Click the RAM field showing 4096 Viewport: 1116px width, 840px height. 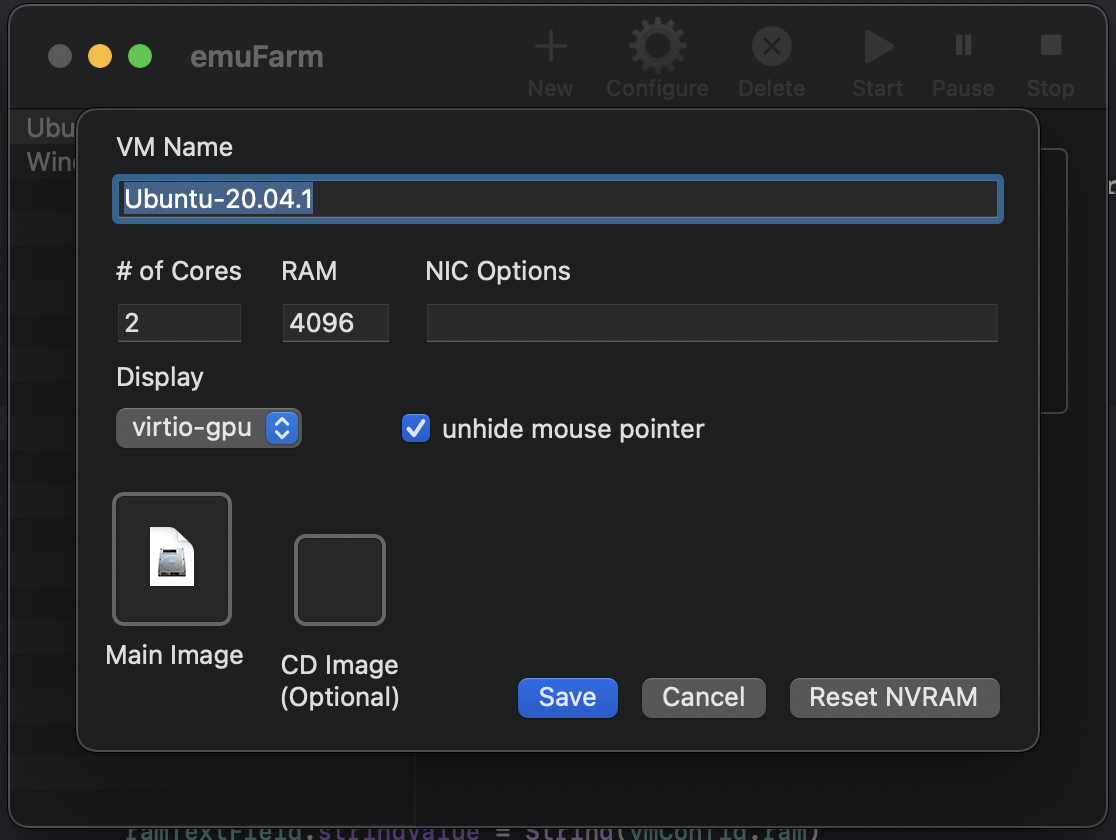click(335, 324)
